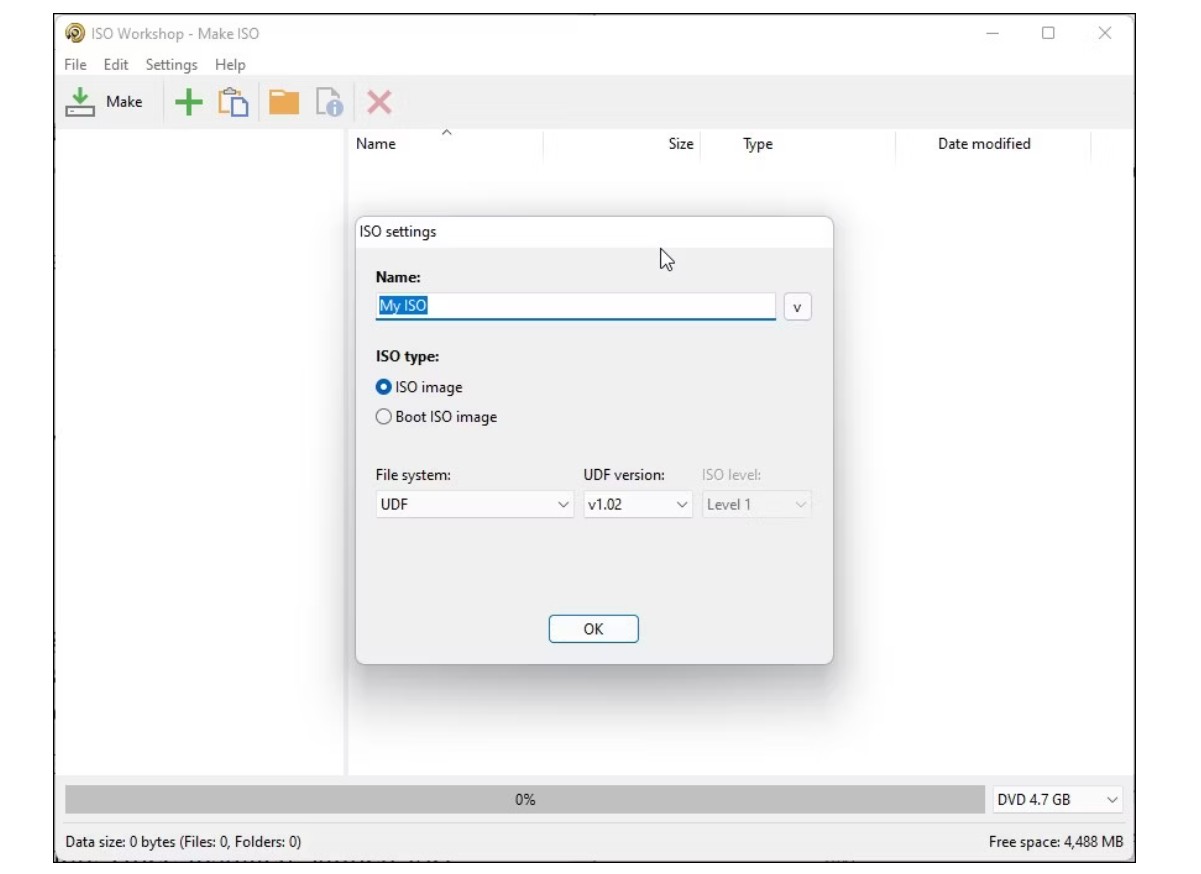Sort files by the Name column header

click(375, 143)
